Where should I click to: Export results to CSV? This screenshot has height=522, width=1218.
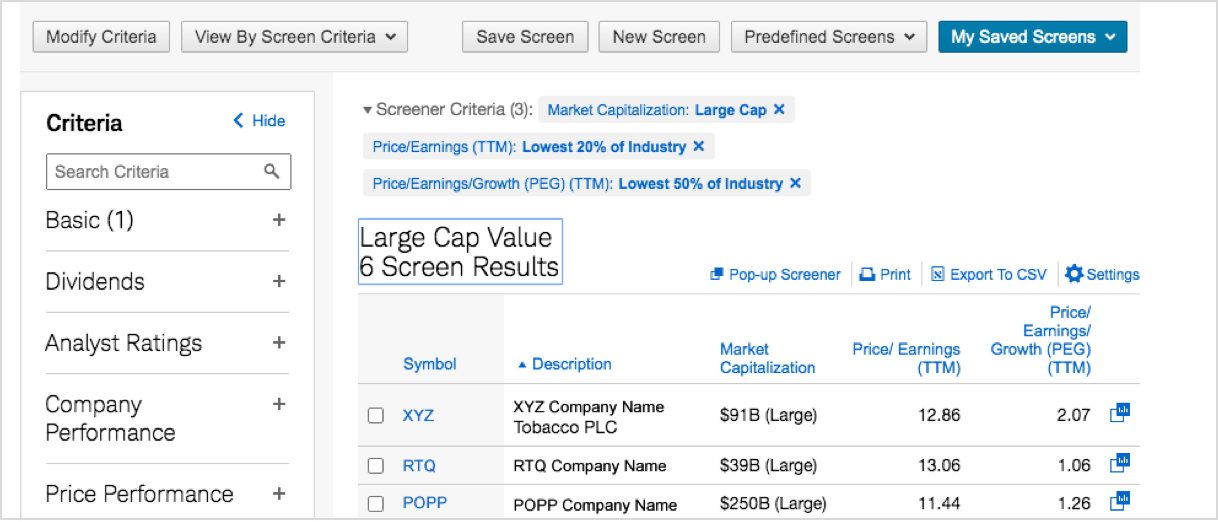point(989,275)
